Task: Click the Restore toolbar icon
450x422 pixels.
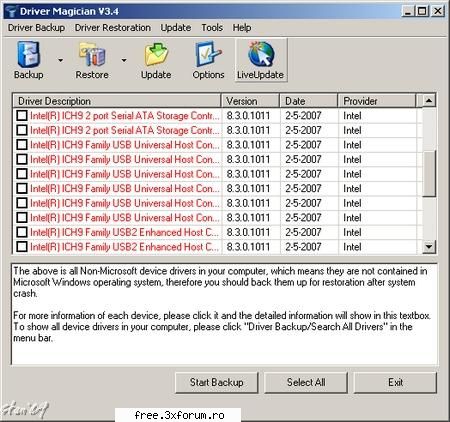Action: pos(92,54)
